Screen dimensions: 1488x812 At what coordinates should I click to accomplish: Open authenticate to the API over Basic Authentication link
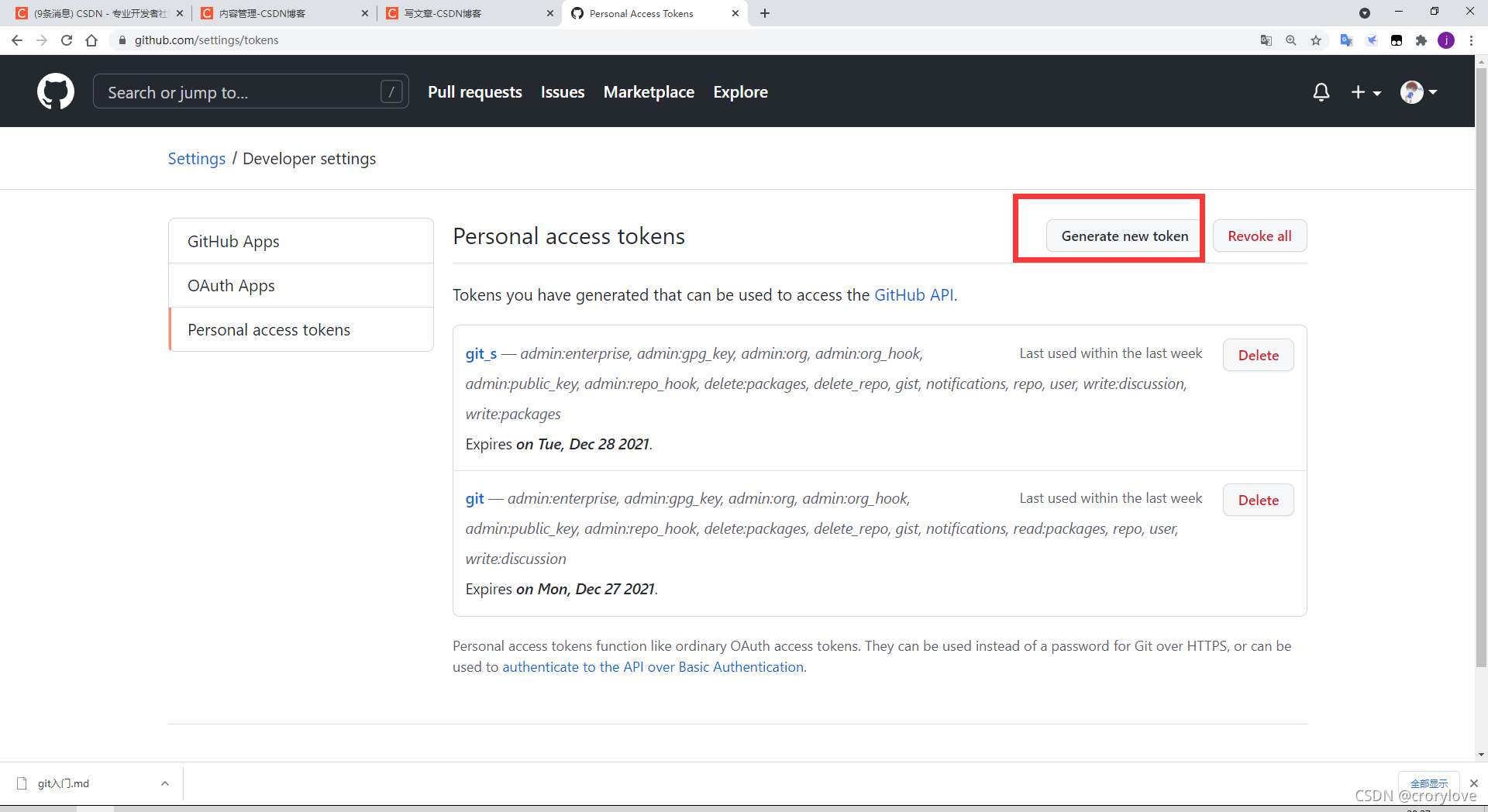(x=653, y=667)
